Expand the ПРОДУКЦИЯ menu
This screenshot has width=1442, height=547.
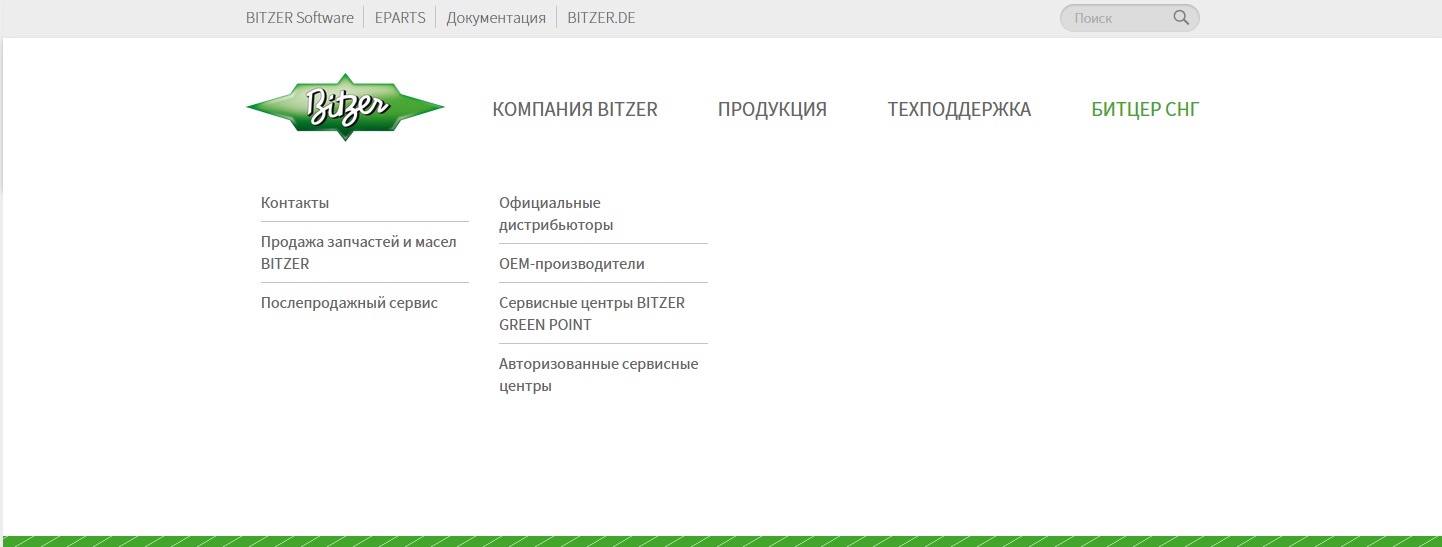[772, 110]
